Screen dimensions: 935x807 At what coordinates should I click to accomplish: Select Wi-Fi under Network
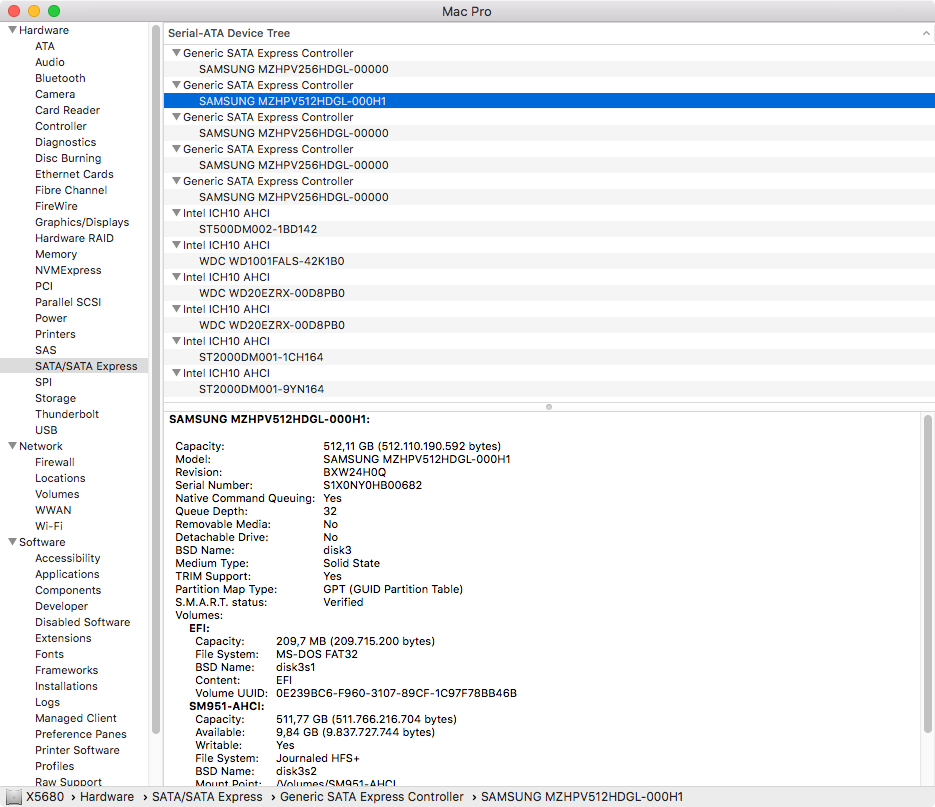(49, 526)
